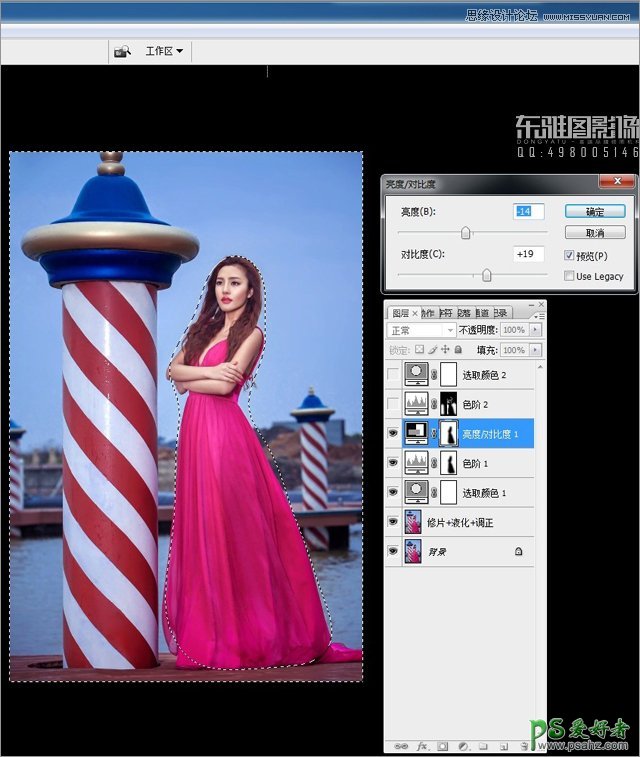Screen dimensions: 640x757
Task: Enable the Use Legacy checkbox
Action: point(569,276)
